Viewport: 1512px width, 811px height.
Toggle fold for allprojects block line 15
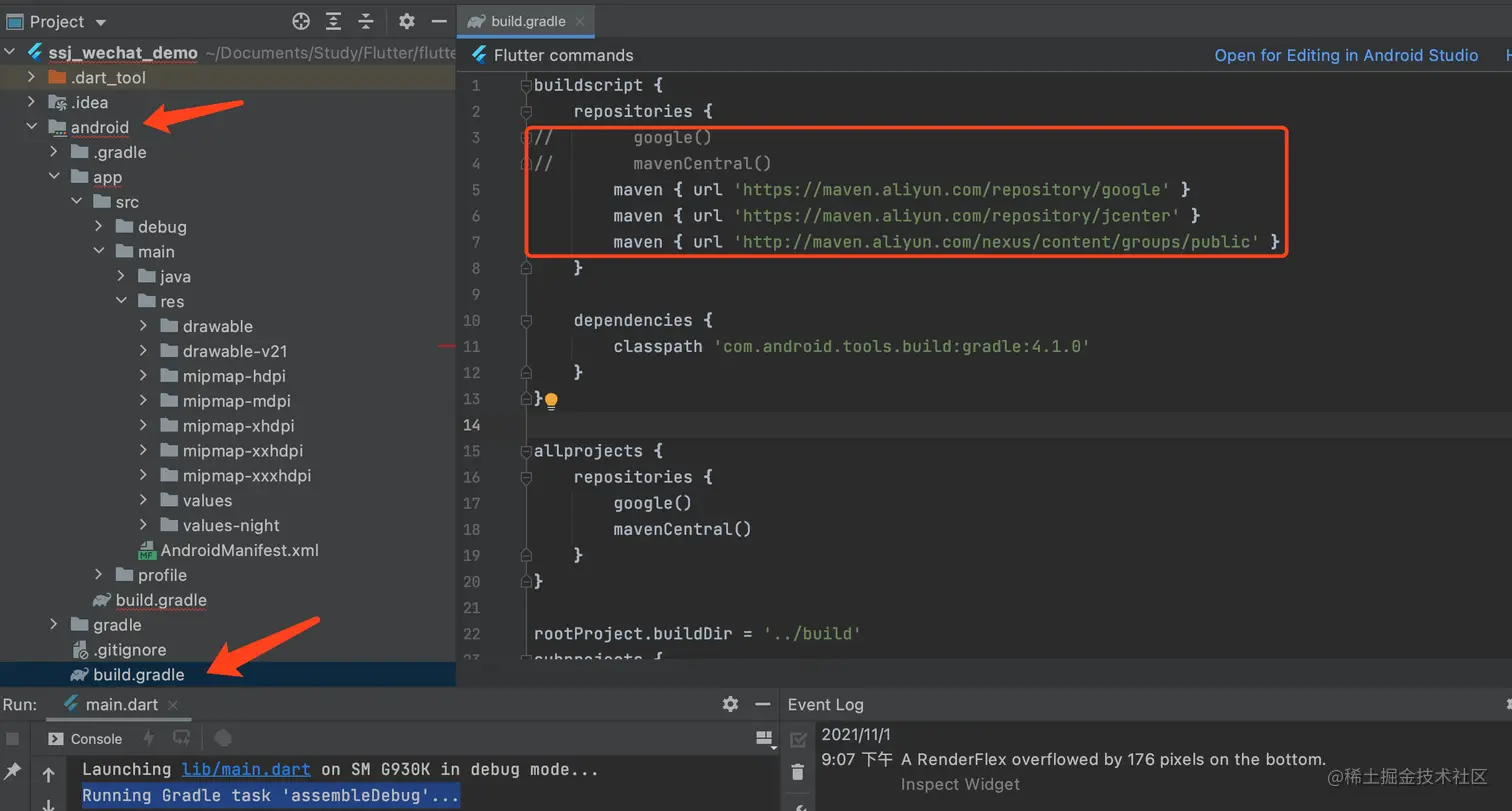(526, 451)
